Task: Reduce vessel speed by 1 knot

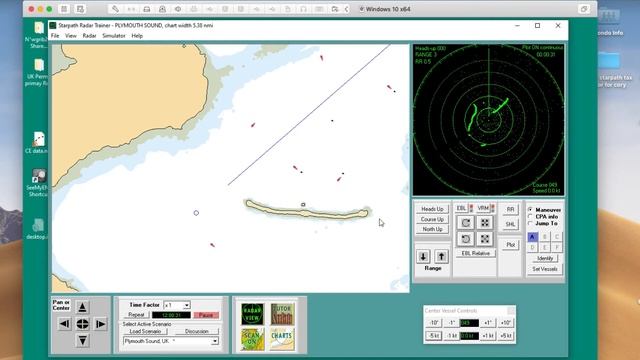Action: tap(451, 336)
